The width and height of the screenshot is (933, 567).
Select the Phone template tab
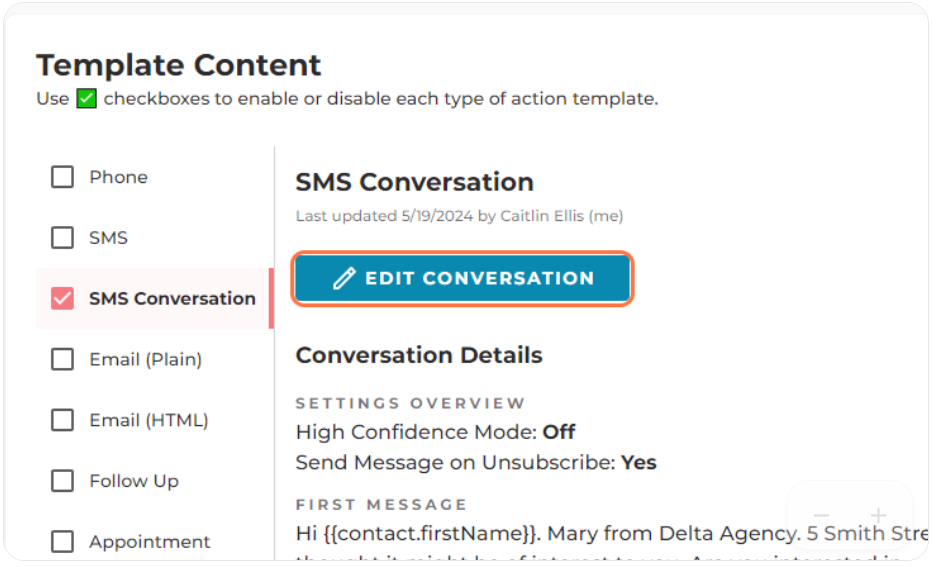point(118,177)
